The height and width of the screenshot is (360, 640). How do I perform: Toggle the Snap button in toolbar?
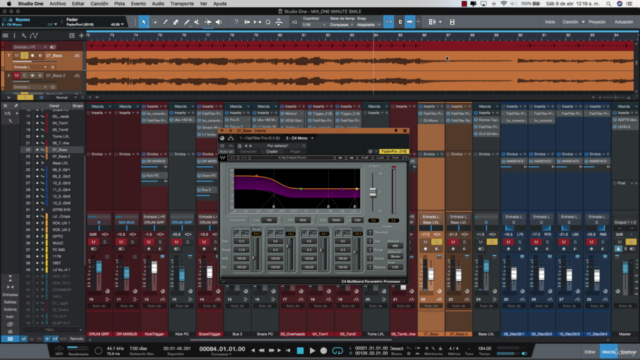point(389,22)
